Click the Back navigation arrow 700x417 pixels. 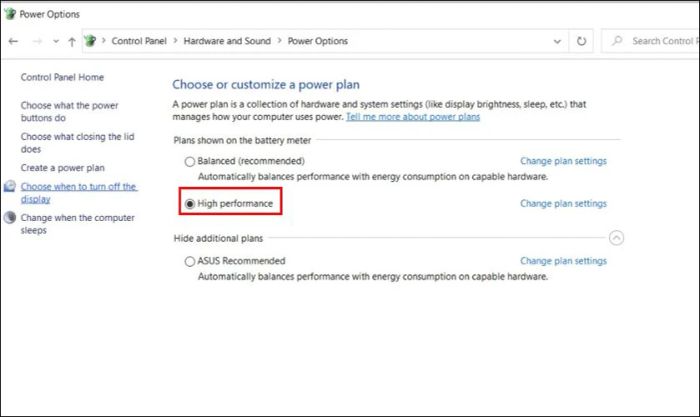point(13,42)
